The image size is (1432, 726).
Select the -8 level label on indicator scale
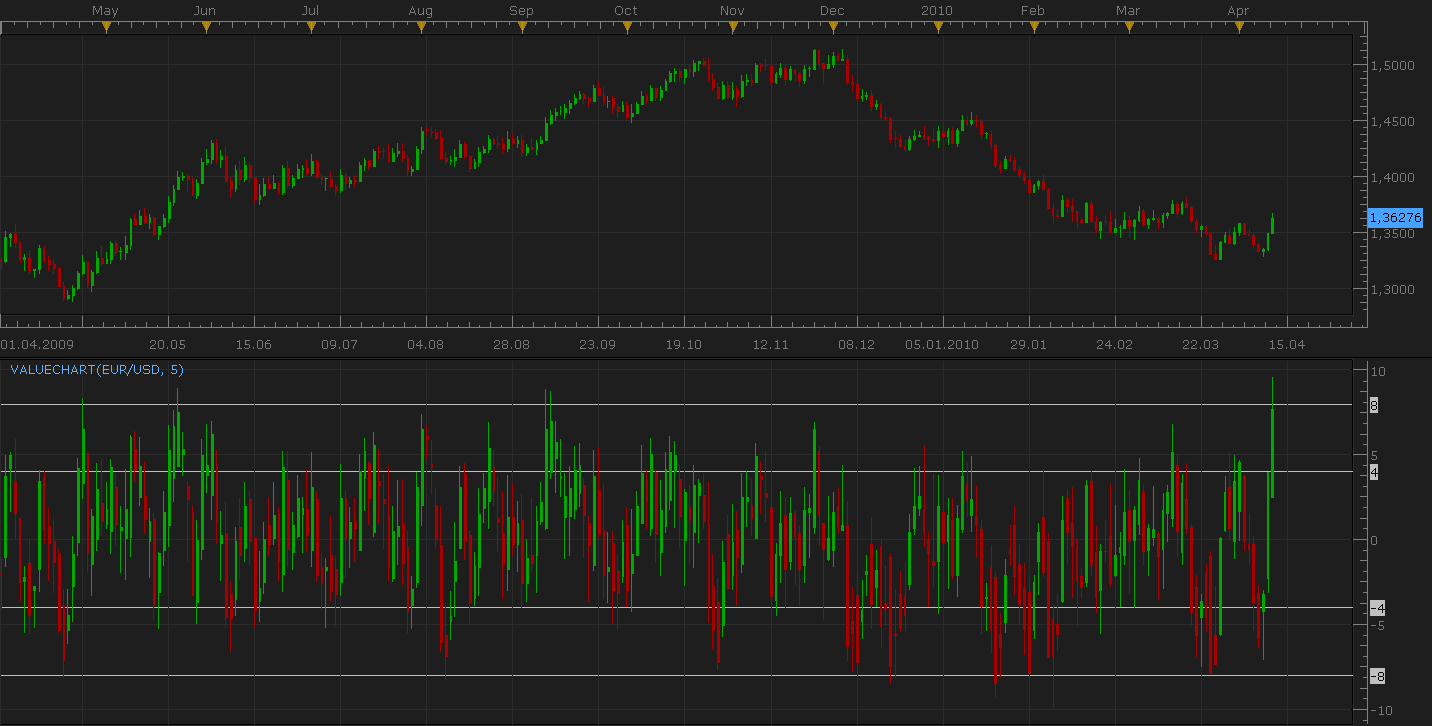1377,676
